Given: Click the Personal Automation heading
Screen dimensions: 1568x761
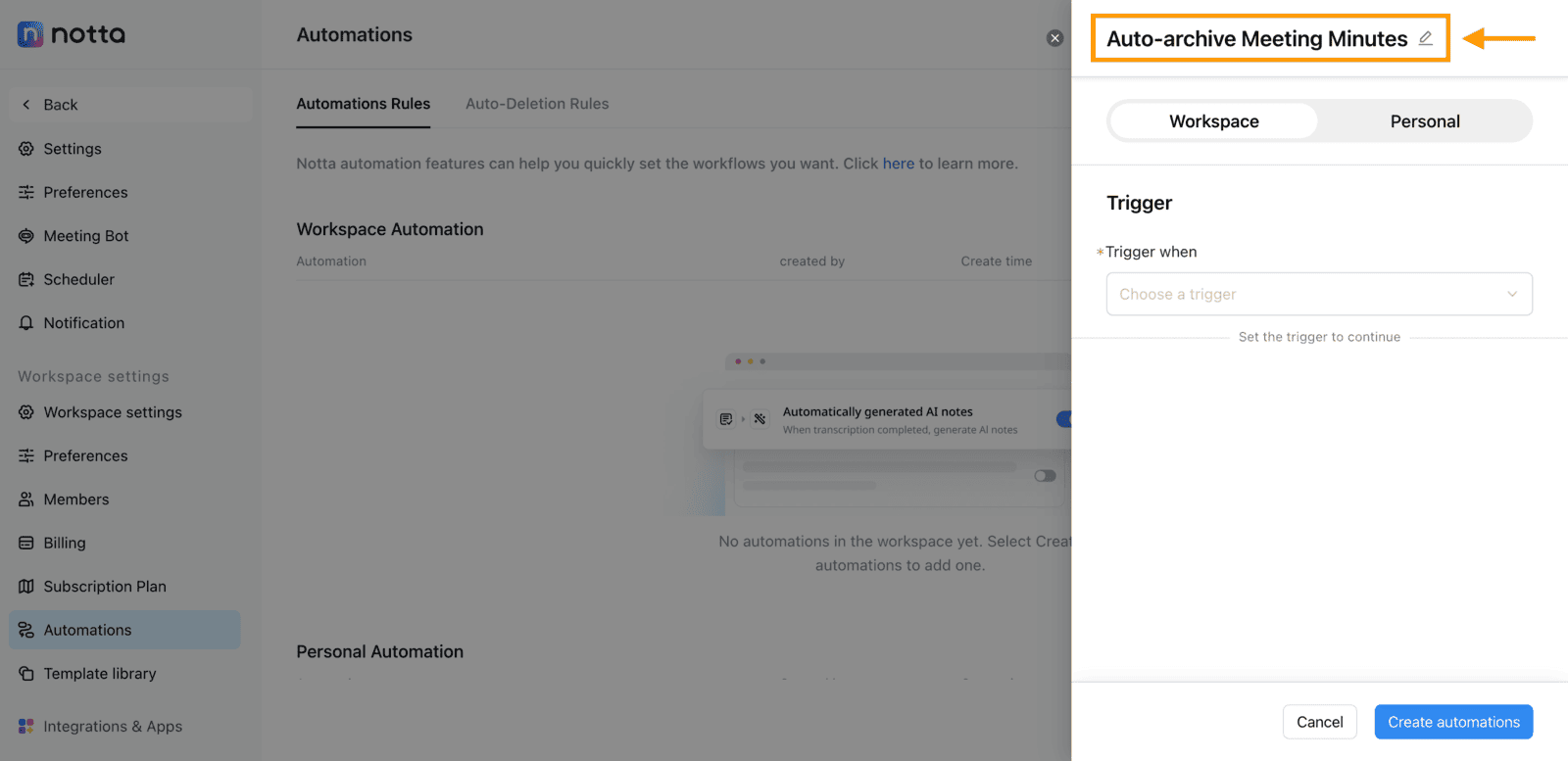Looking at the screenshot, I should (x=380, y=651).
